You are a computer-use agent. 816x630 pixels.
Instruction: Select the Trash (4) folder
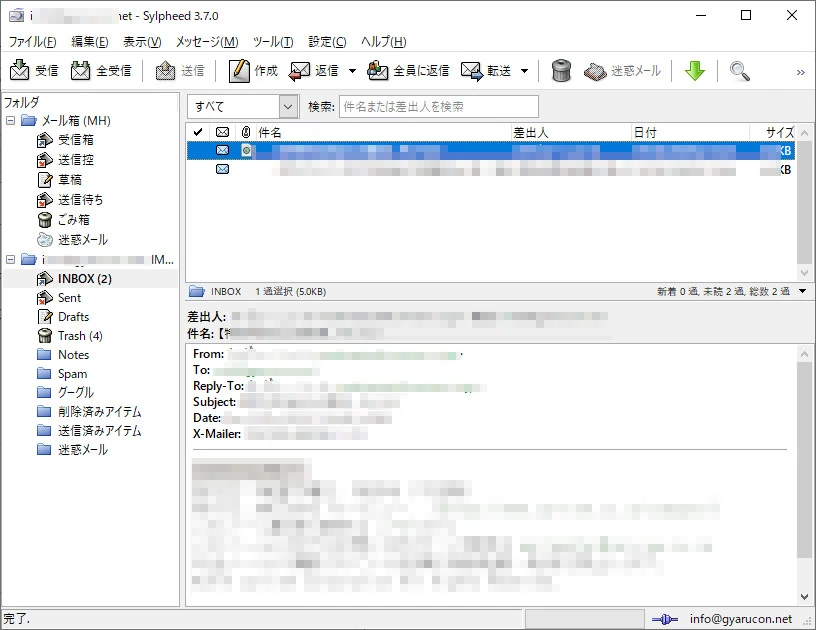(79, 336)
